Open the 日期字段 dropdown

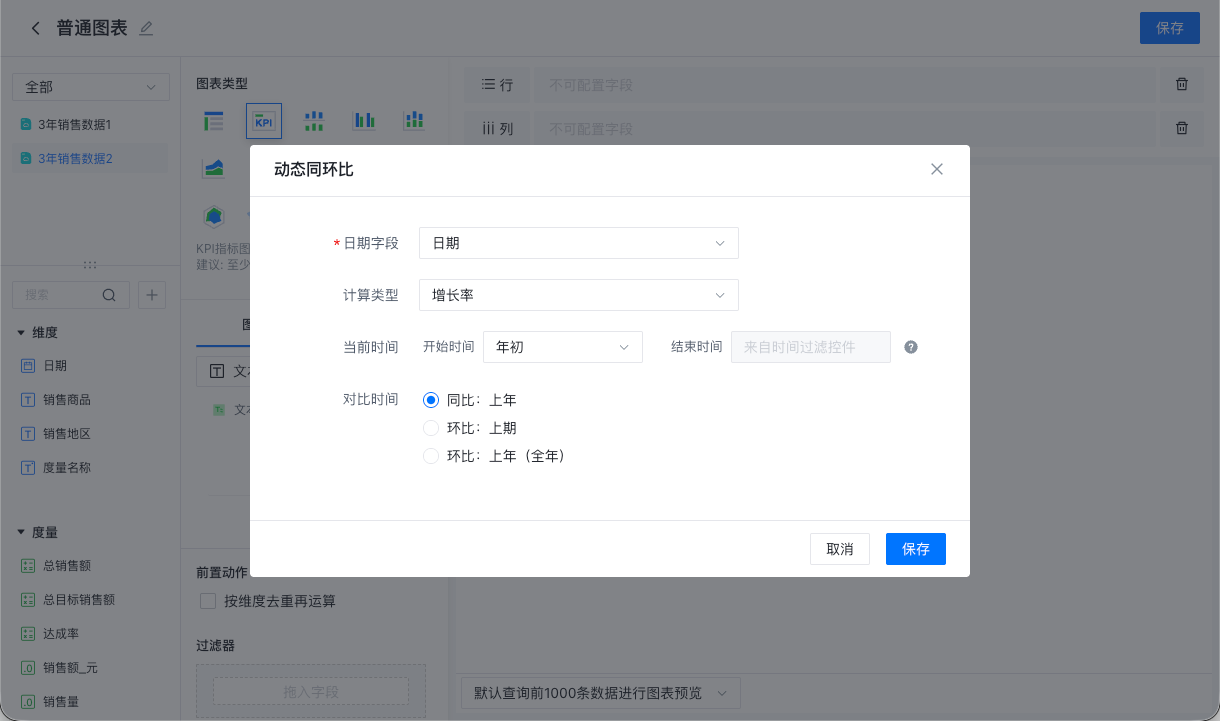tap(579, 243)
